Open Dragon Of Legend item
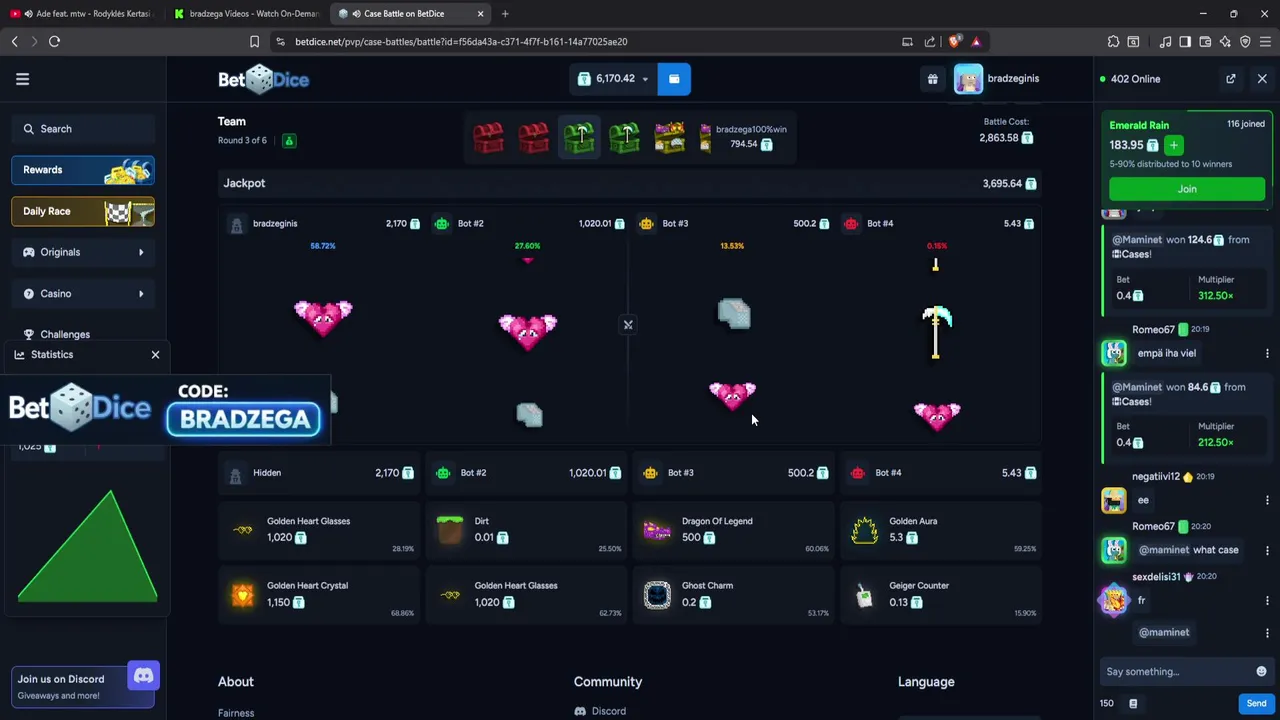The height and width of the screenshot is (720, 1280). click(x=735, y=530)
